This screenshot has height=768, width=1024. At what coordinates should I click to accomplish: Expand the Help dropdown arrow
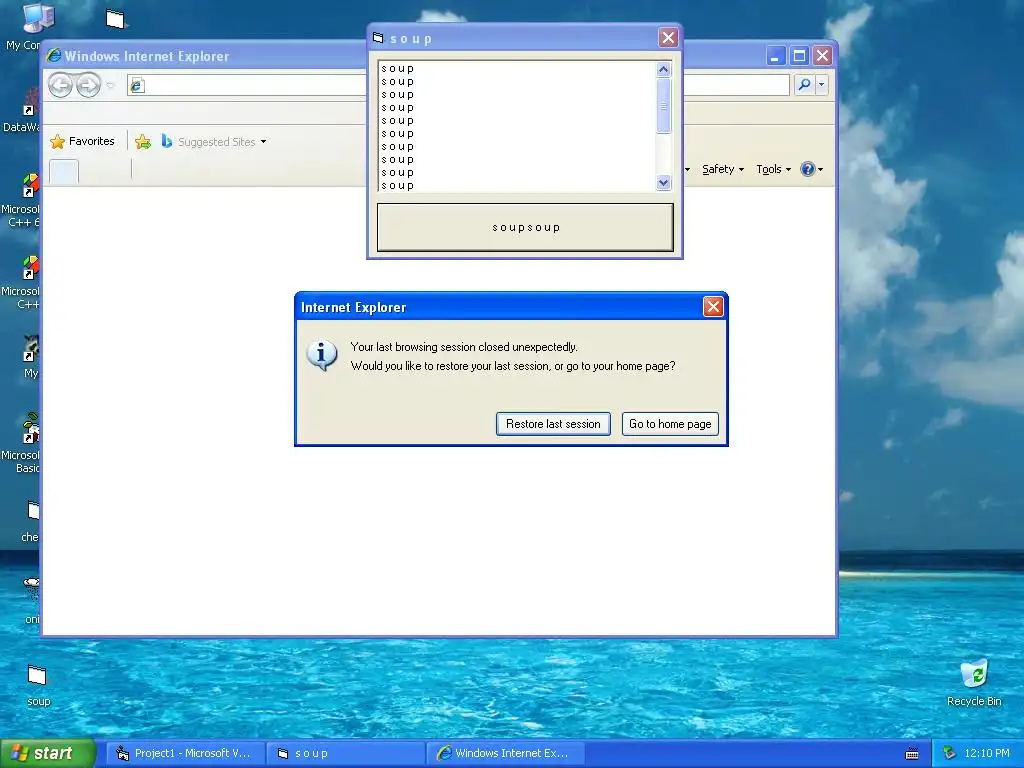click(820, 170)
